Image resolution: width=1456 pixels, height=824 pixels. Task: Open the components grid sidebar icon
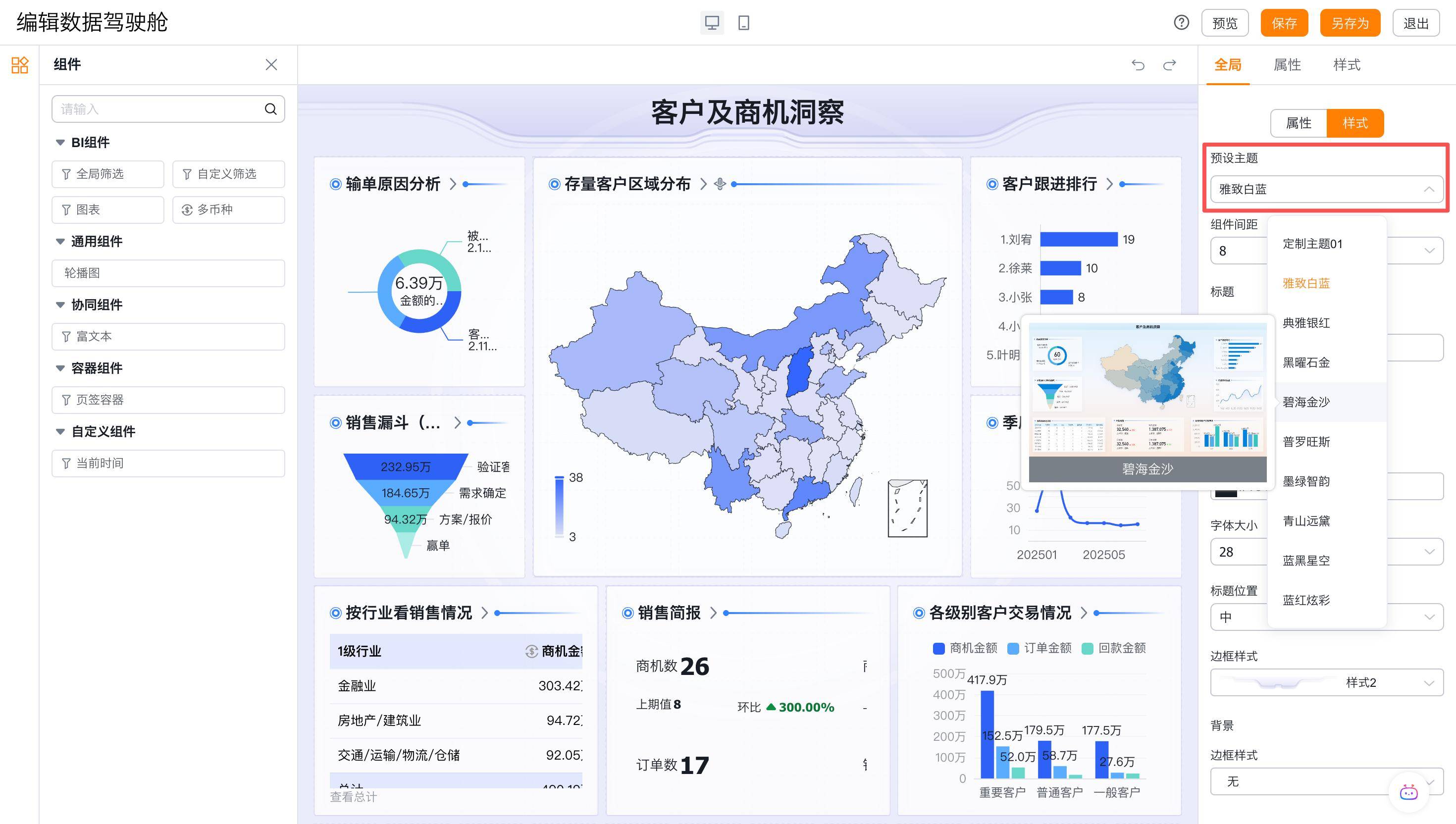point(20,65)
